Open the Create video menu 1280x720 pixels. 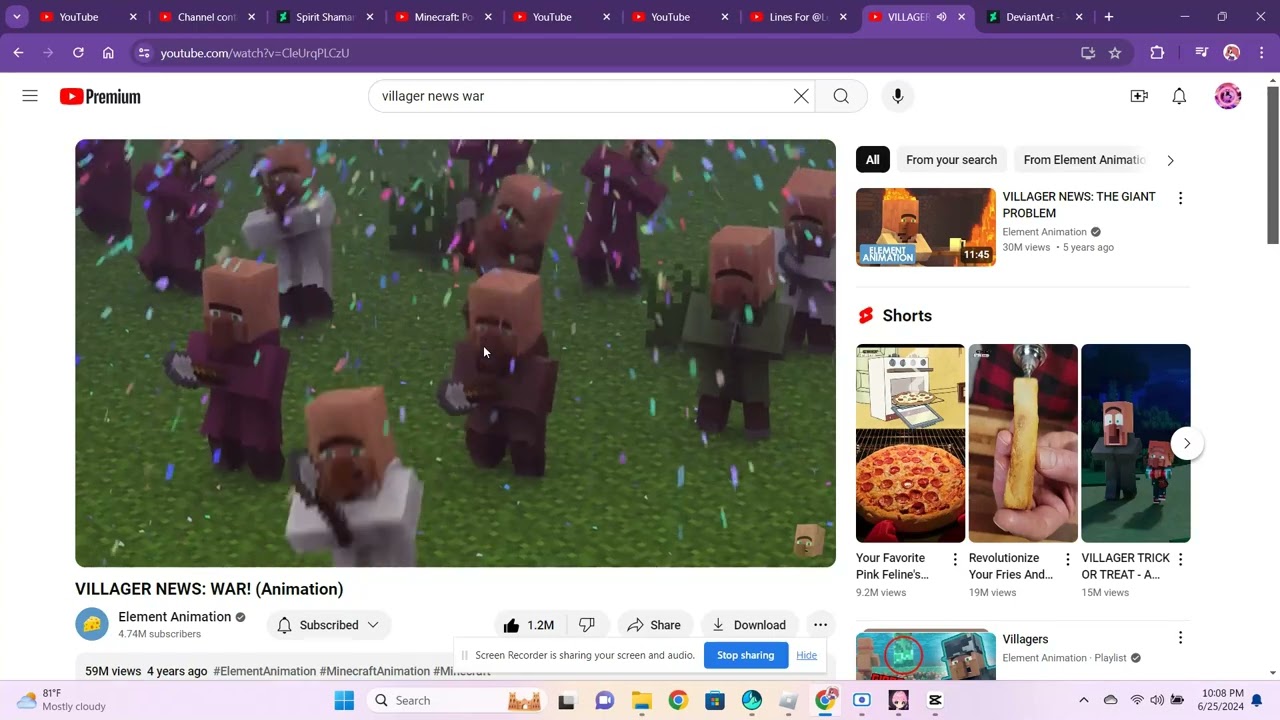pos(1139,96)
